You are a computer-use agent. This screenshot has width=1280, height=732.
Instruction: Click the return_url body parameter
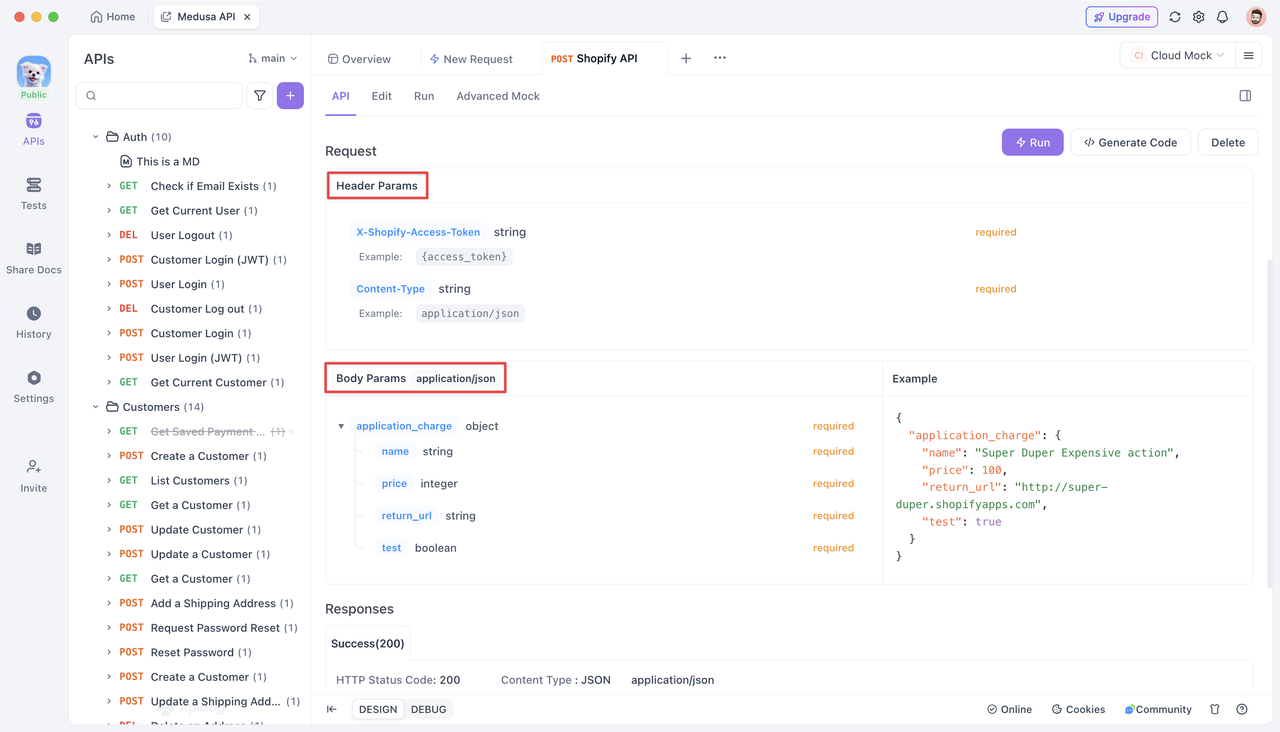click(406, 516)
